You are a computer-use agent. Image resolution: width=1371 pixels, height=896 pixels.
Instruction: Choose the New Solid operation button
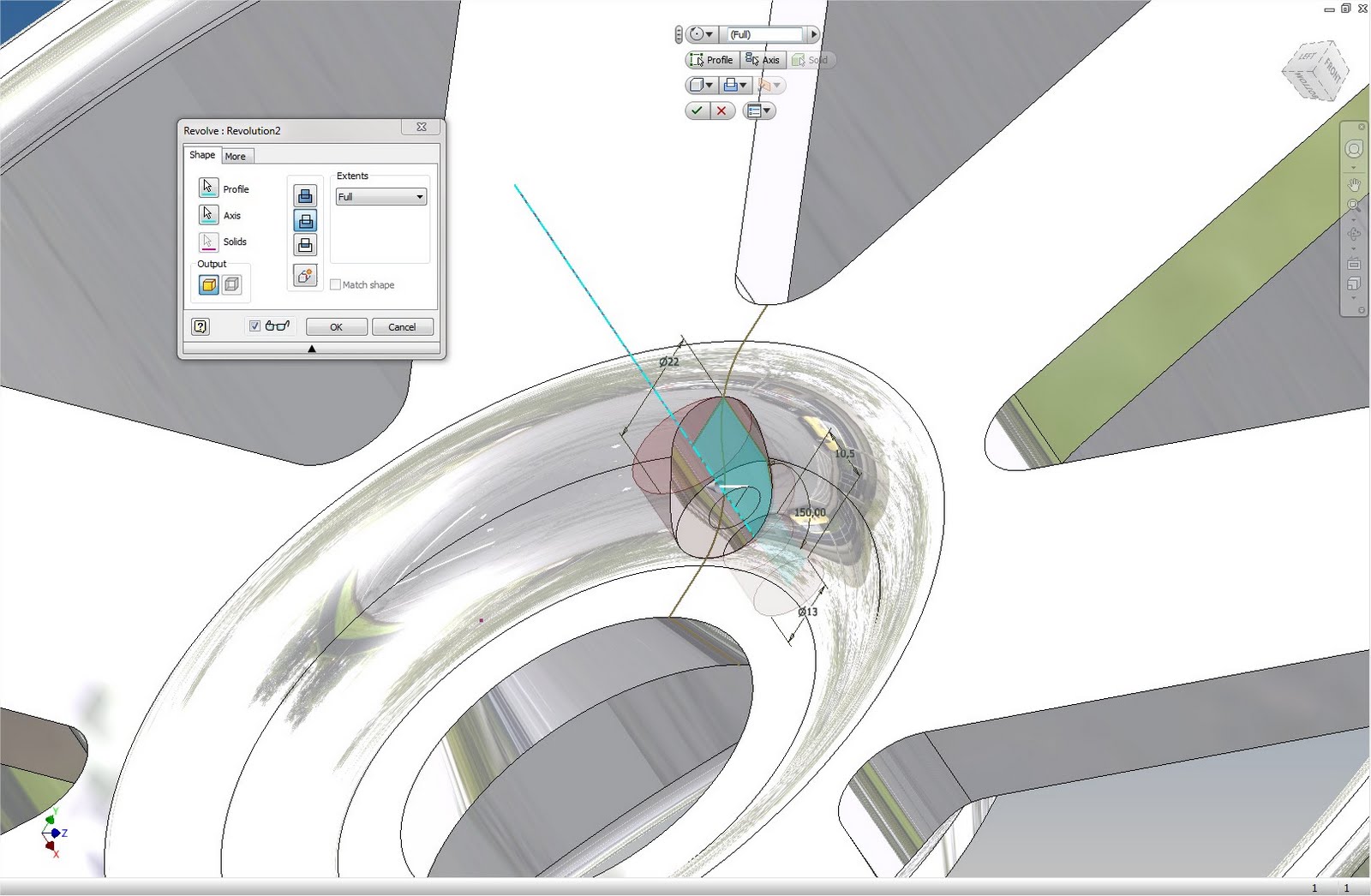click(x=305, y=275)
